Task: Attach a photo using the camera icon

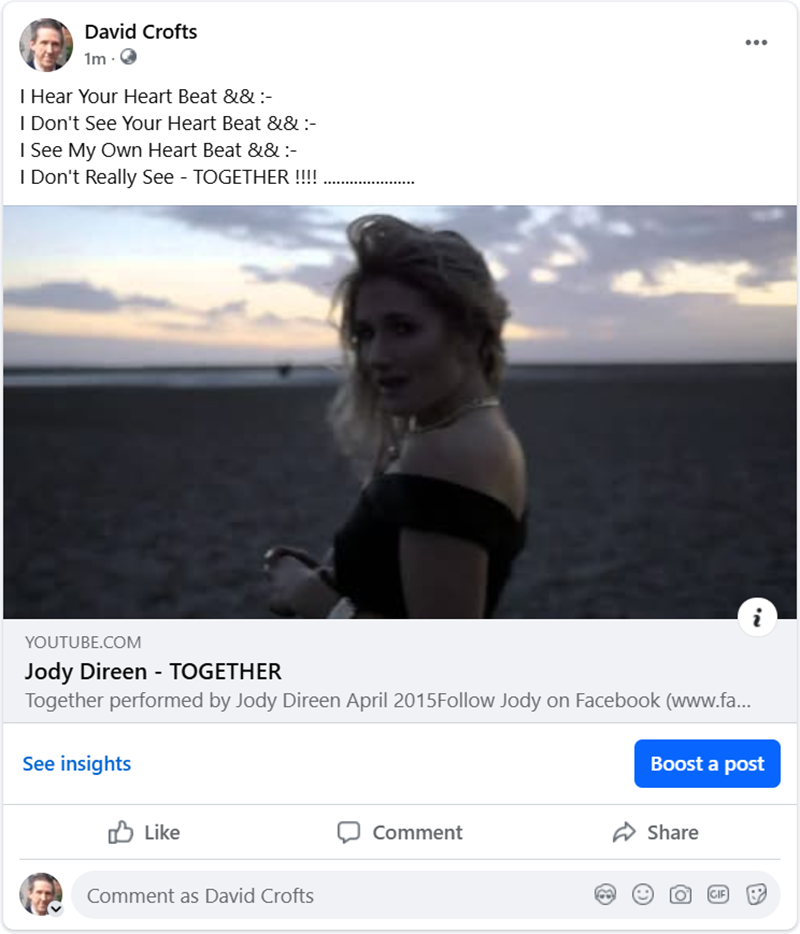Action: coord(680,895)
